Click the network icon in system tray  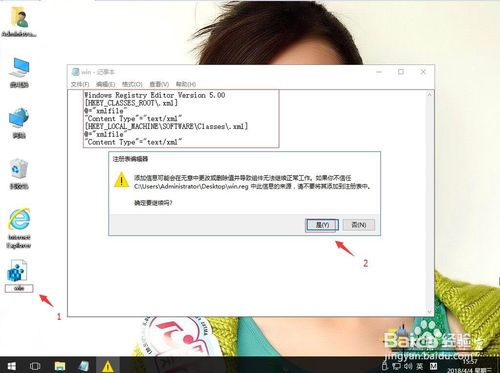(396, 366)
